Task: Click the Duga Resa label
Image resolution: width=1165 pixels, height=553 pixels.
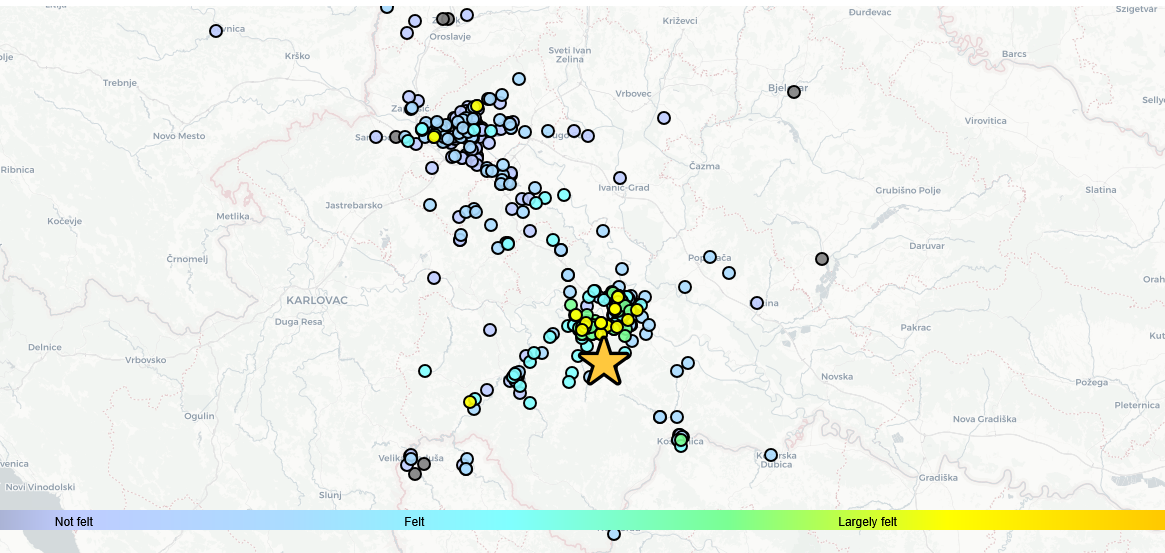Action: 299,323
